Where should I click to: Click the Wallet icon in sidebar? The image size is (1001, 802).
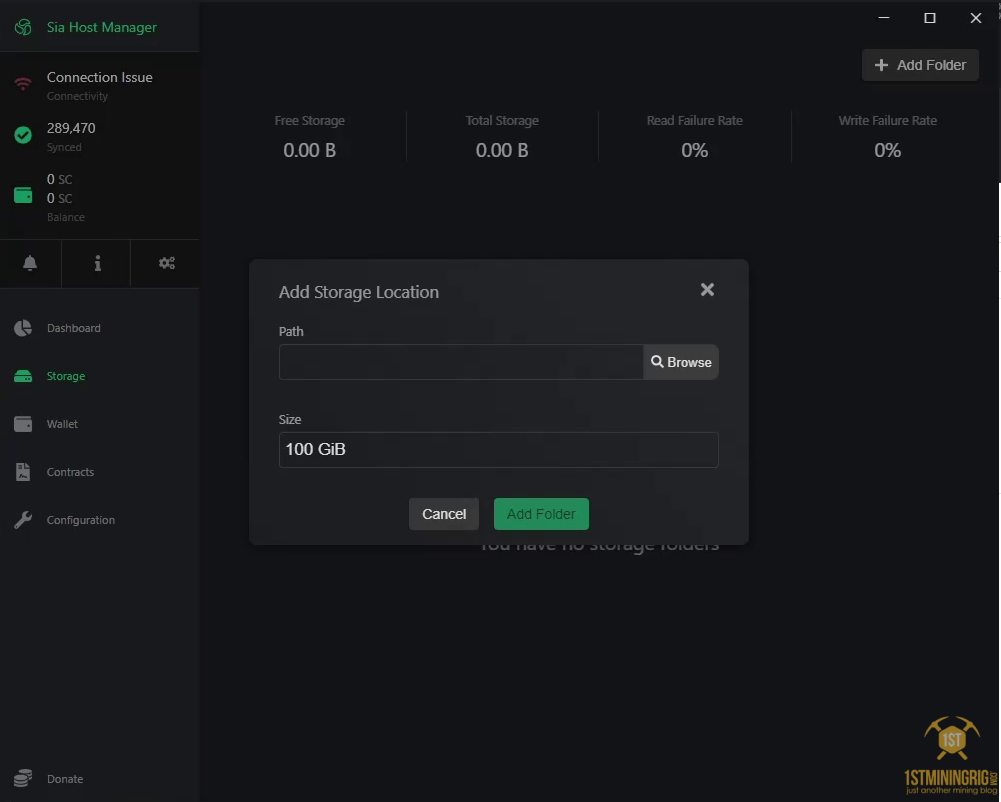click(x=23, y=424)
